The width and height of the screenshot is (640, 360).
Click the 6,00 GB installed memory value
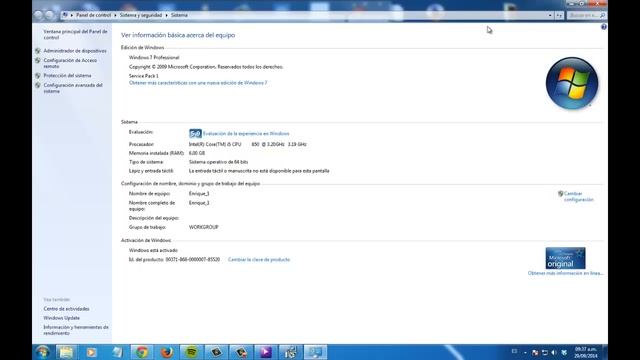(197, 153)
